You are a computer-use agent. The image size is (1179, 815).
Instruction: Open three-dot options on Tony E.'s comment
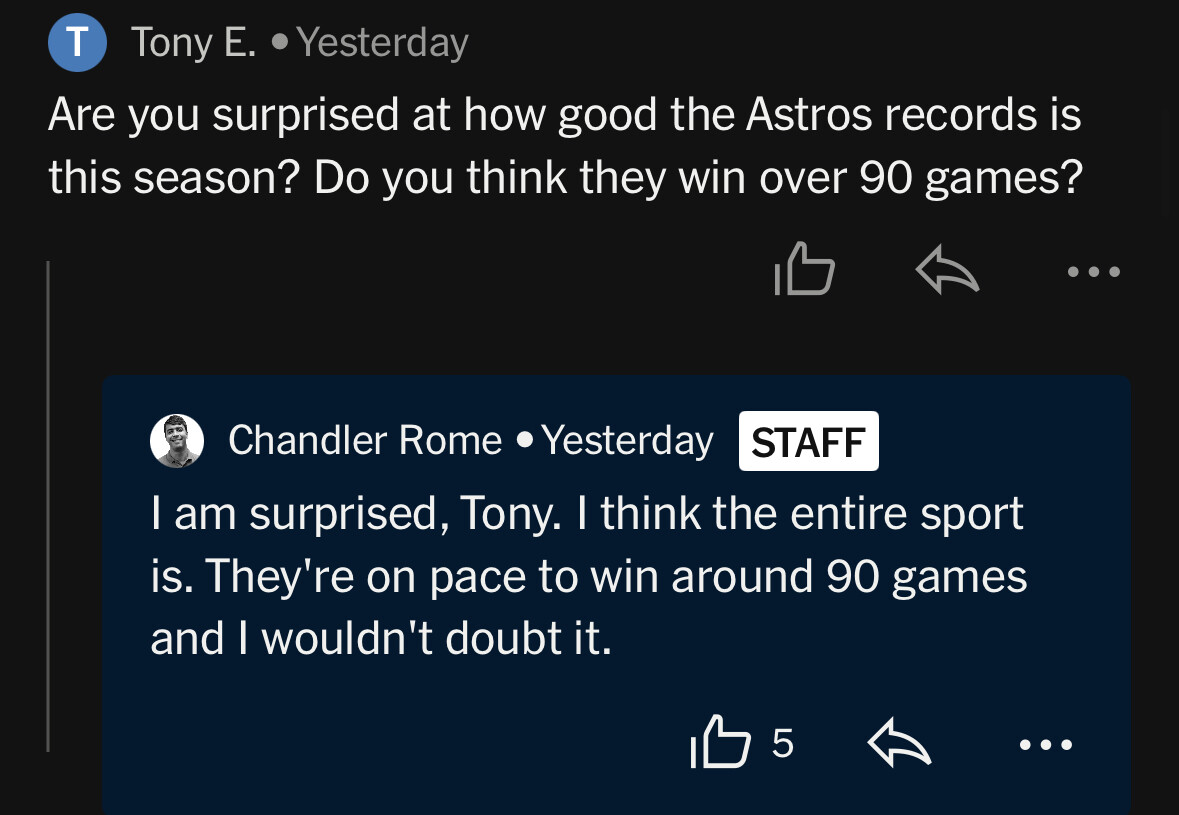tap(1094, 271)
